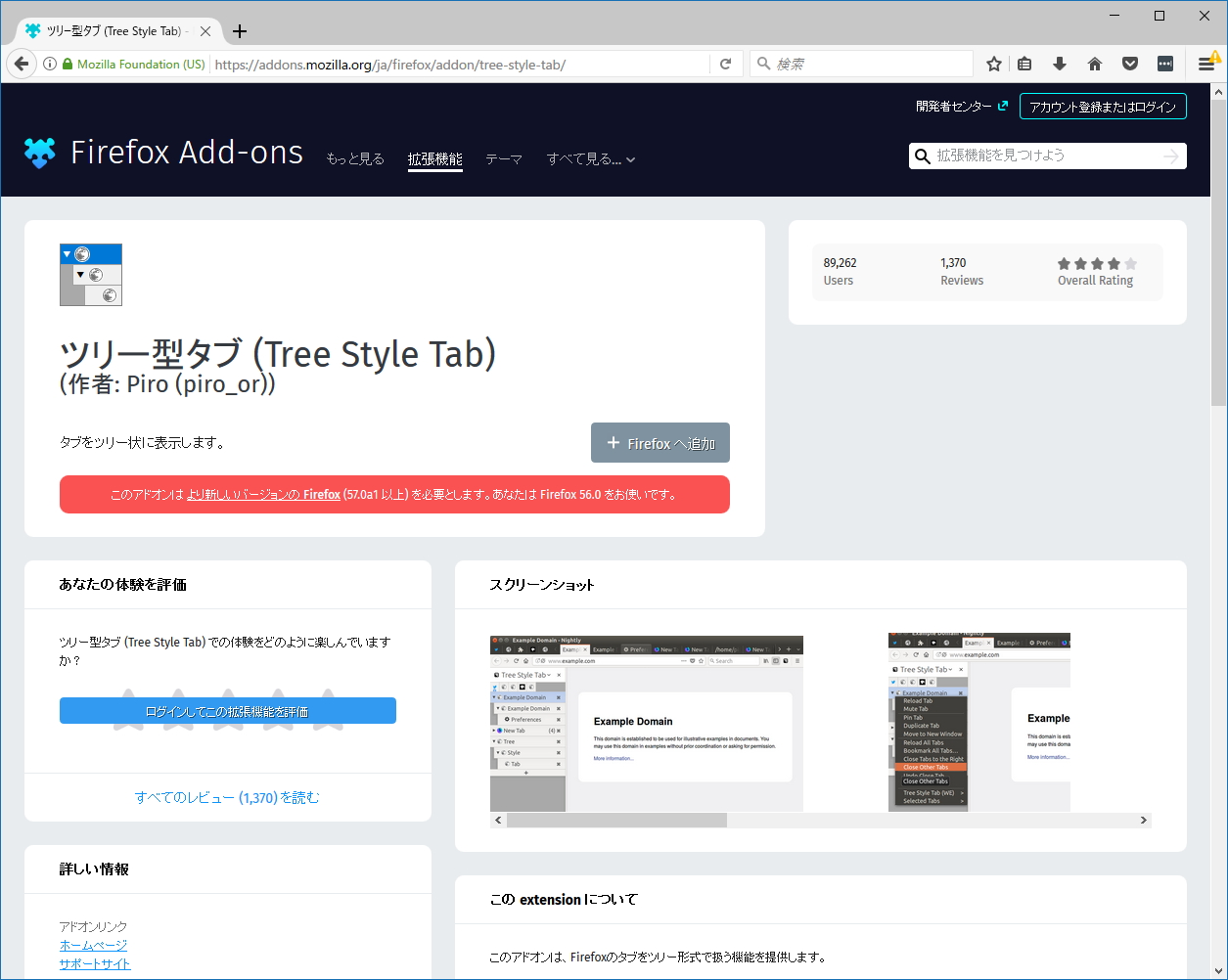Bookmark this page with the star icon
1228x980 pixels.
point(994,65)
